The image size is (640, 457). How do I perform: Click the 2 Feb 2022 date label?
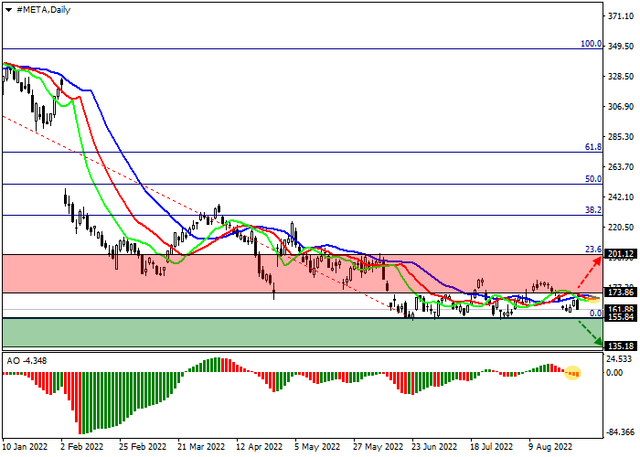click(x=82, y=447)
